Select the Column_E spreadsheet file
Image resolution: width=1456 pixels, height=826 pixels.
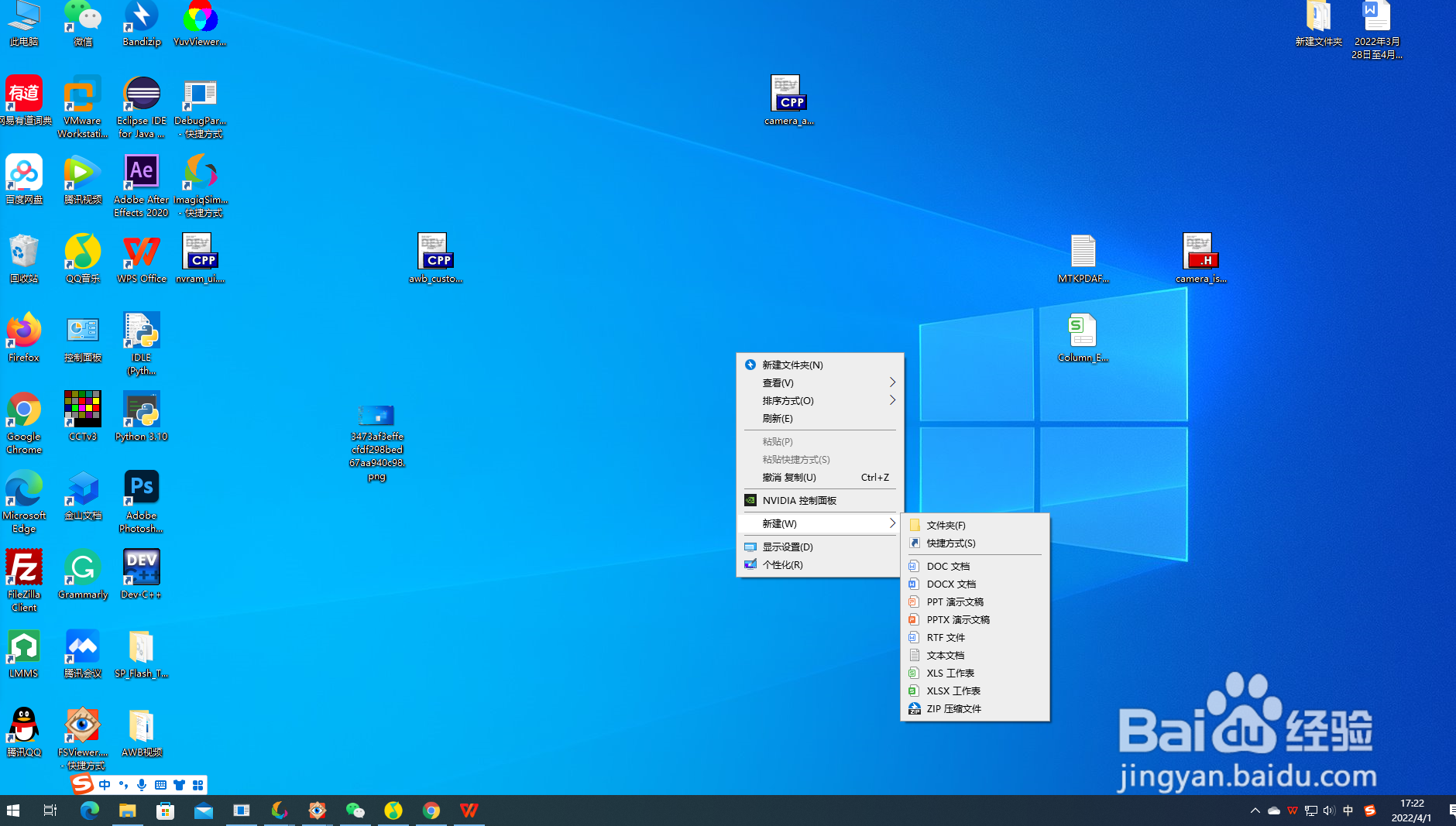click(1083, 338)
